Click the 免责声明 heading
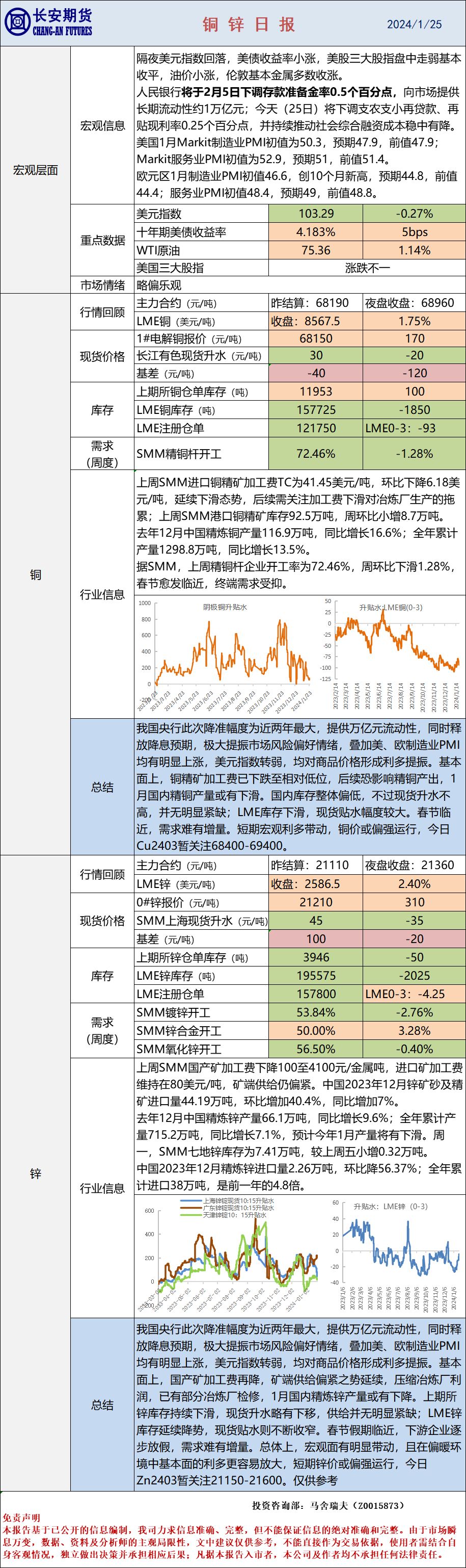 21,1518
